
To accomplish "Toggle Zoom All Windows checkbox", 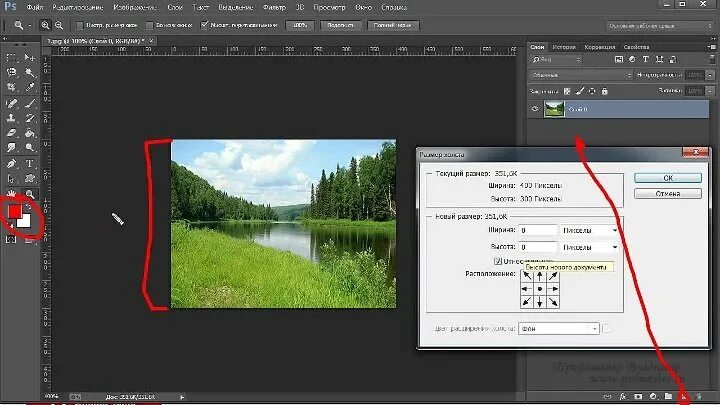I will [149, 26].
